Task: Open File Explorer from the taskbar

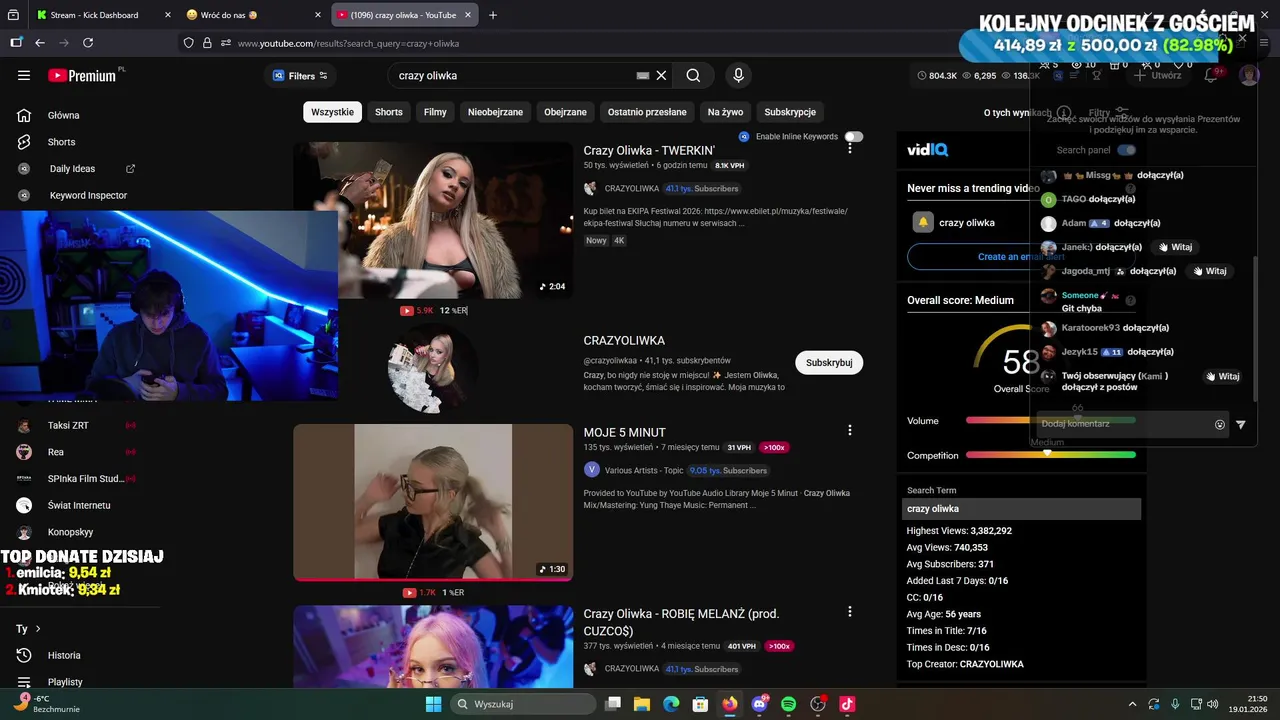Action: click(641, 704)
